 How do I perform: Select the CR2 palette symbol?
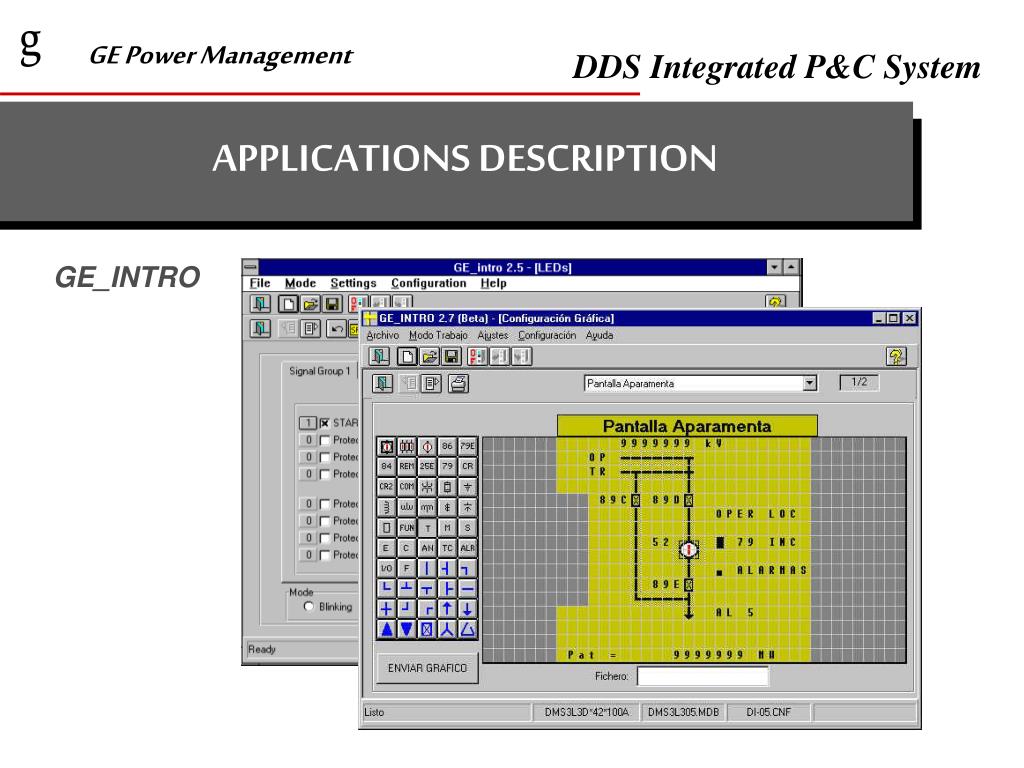387,487
